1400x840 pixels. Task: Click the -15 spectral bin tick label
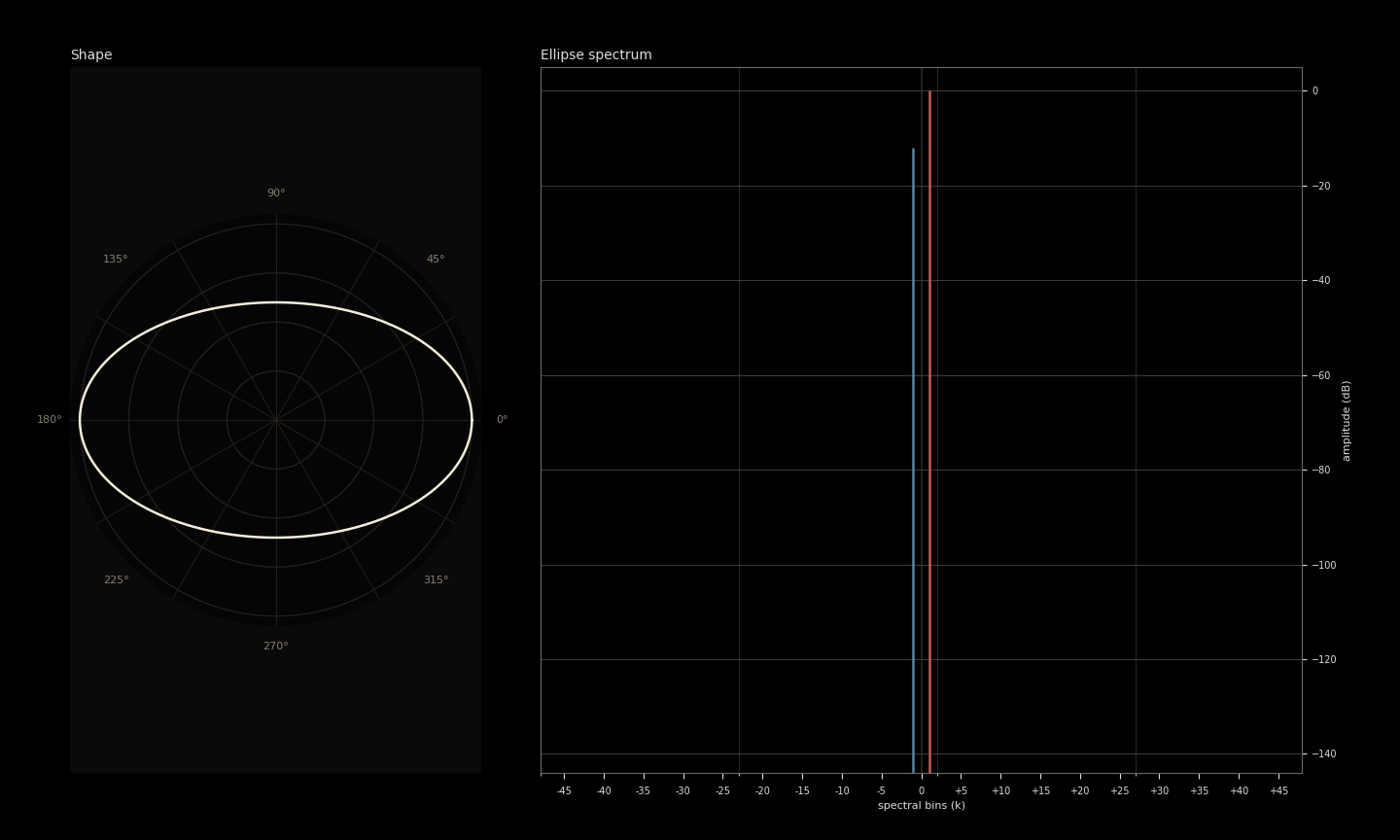[x=802, y=791]
